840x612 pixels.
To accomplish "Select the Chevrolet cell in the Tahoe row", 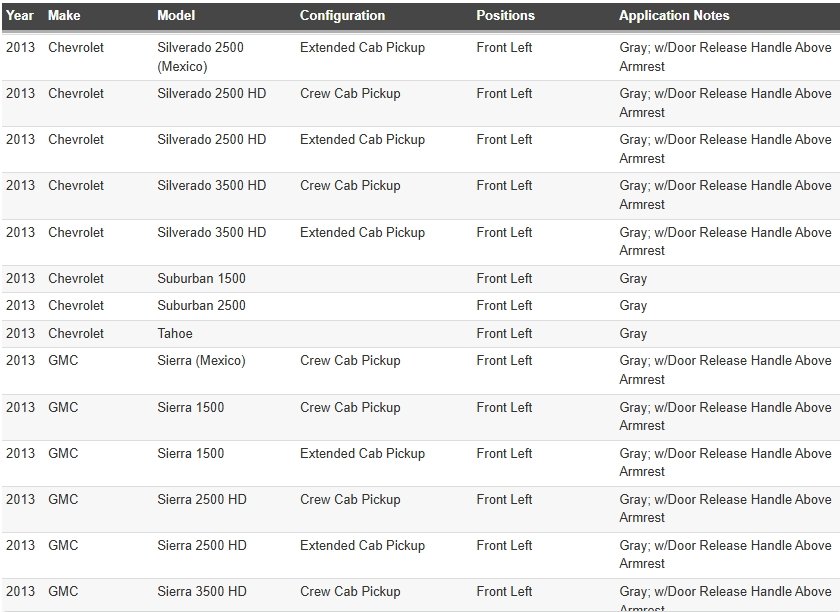I will pos(76,334).
